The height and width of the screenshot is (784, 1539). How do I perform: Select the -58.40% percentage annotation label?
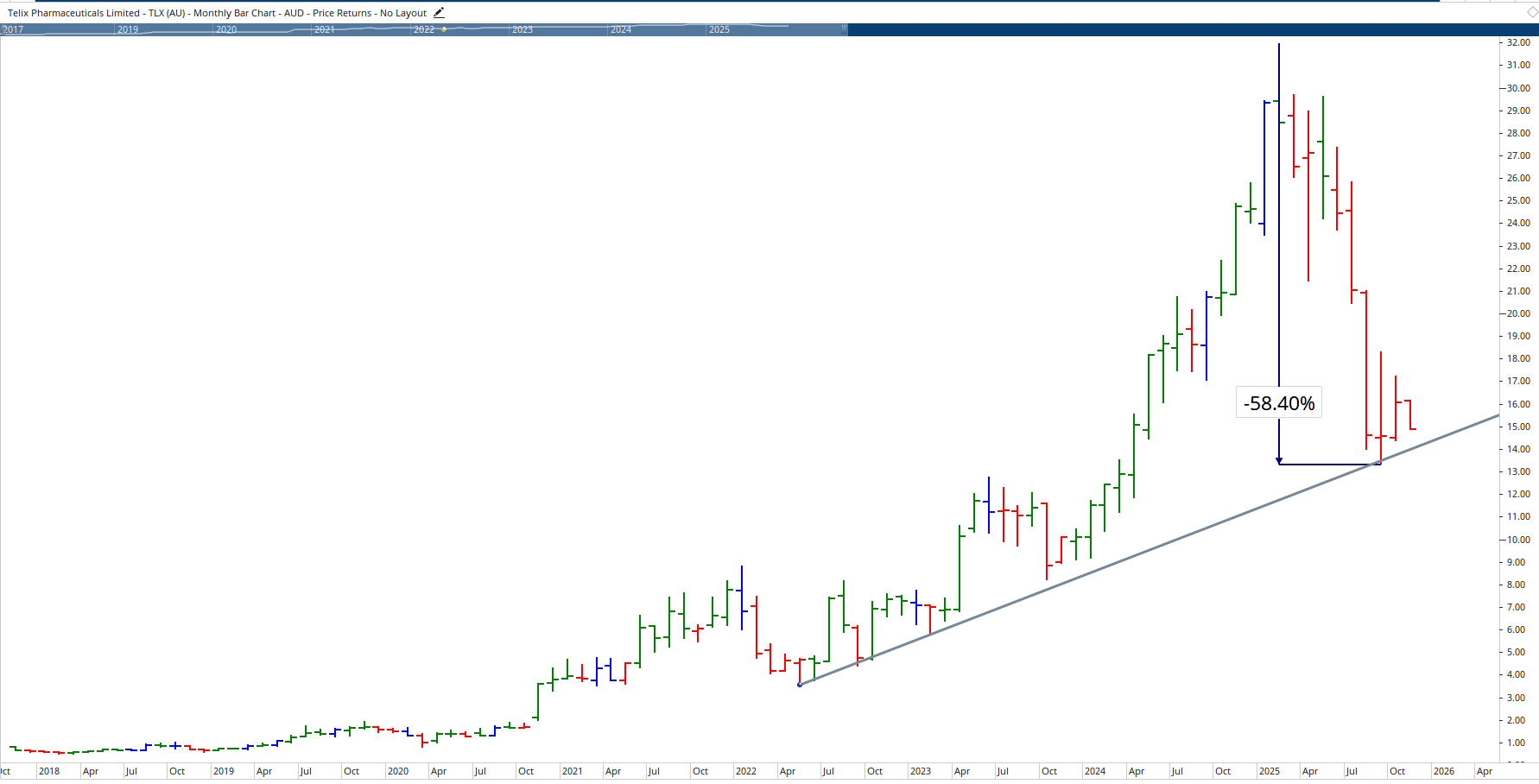coord(1279,402)
